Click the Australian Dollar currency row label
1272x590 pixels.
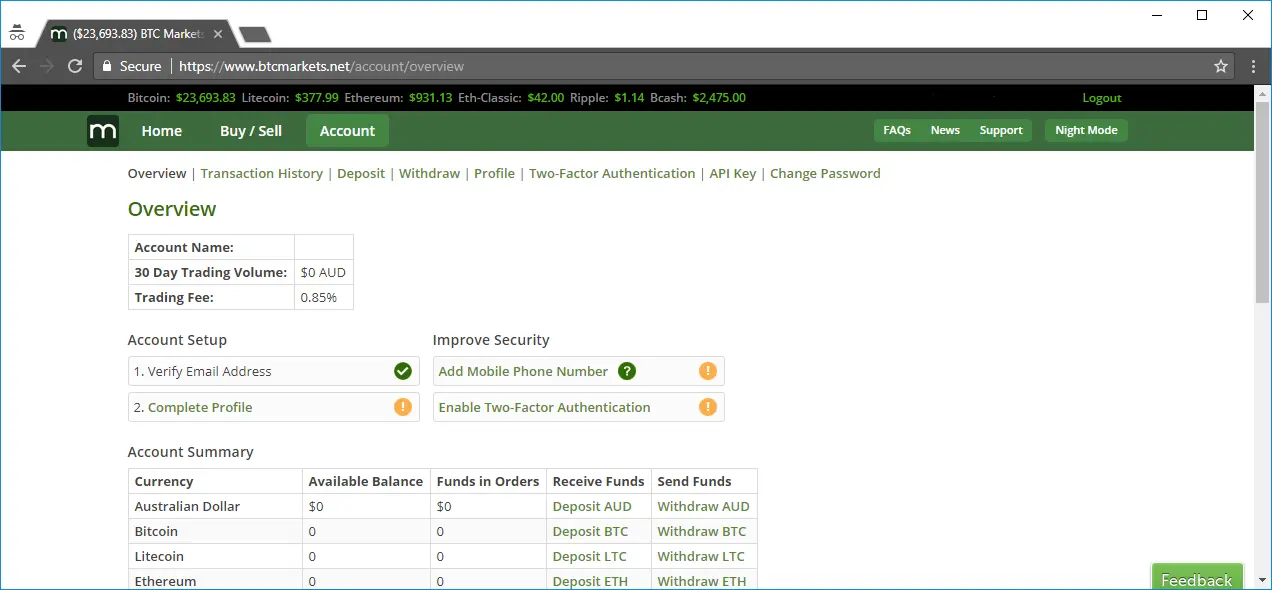pos(188,506)
